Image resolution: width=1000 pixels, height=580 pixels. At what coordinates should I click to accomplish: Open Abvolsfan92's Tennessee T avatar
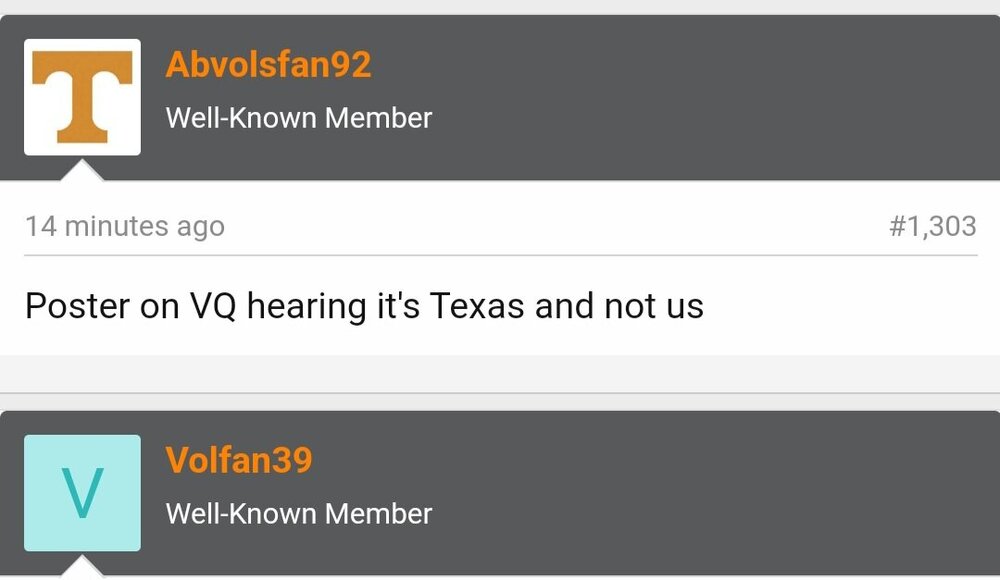click(x=82, y=97)
